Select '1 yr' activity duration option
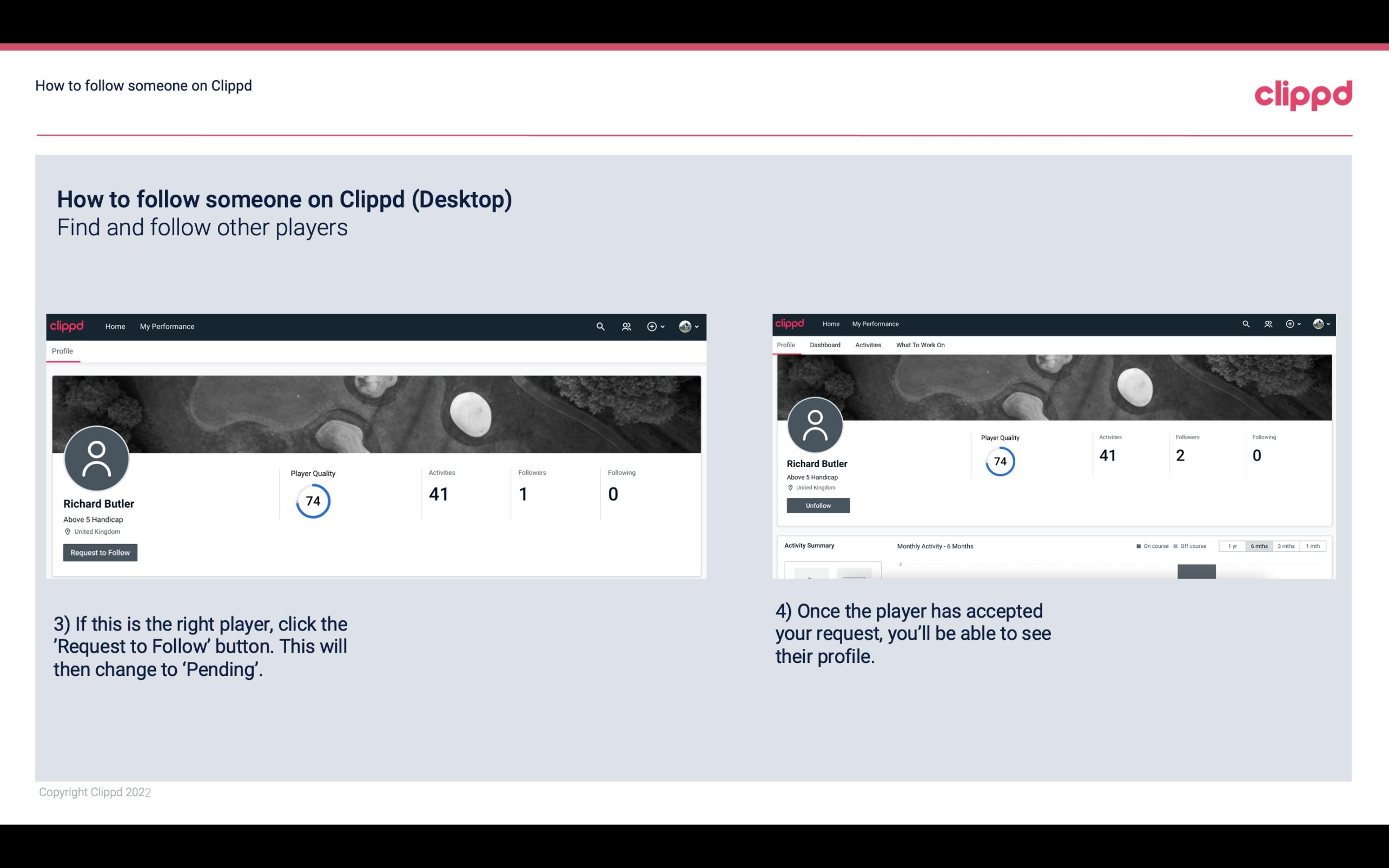 click(1233, 546)
